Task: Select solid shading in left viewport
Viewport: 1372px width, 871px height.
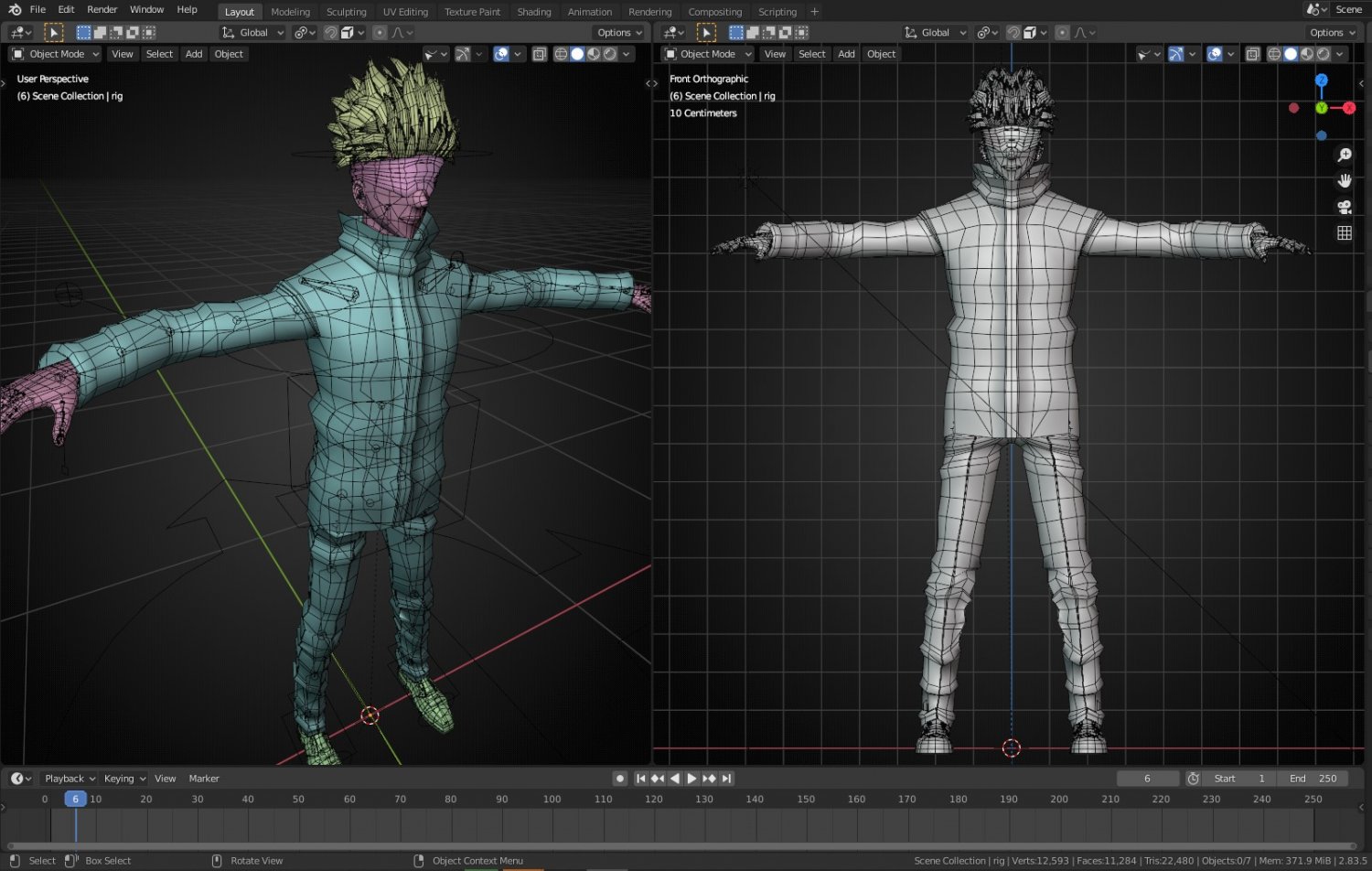Action: coord(577,54)
